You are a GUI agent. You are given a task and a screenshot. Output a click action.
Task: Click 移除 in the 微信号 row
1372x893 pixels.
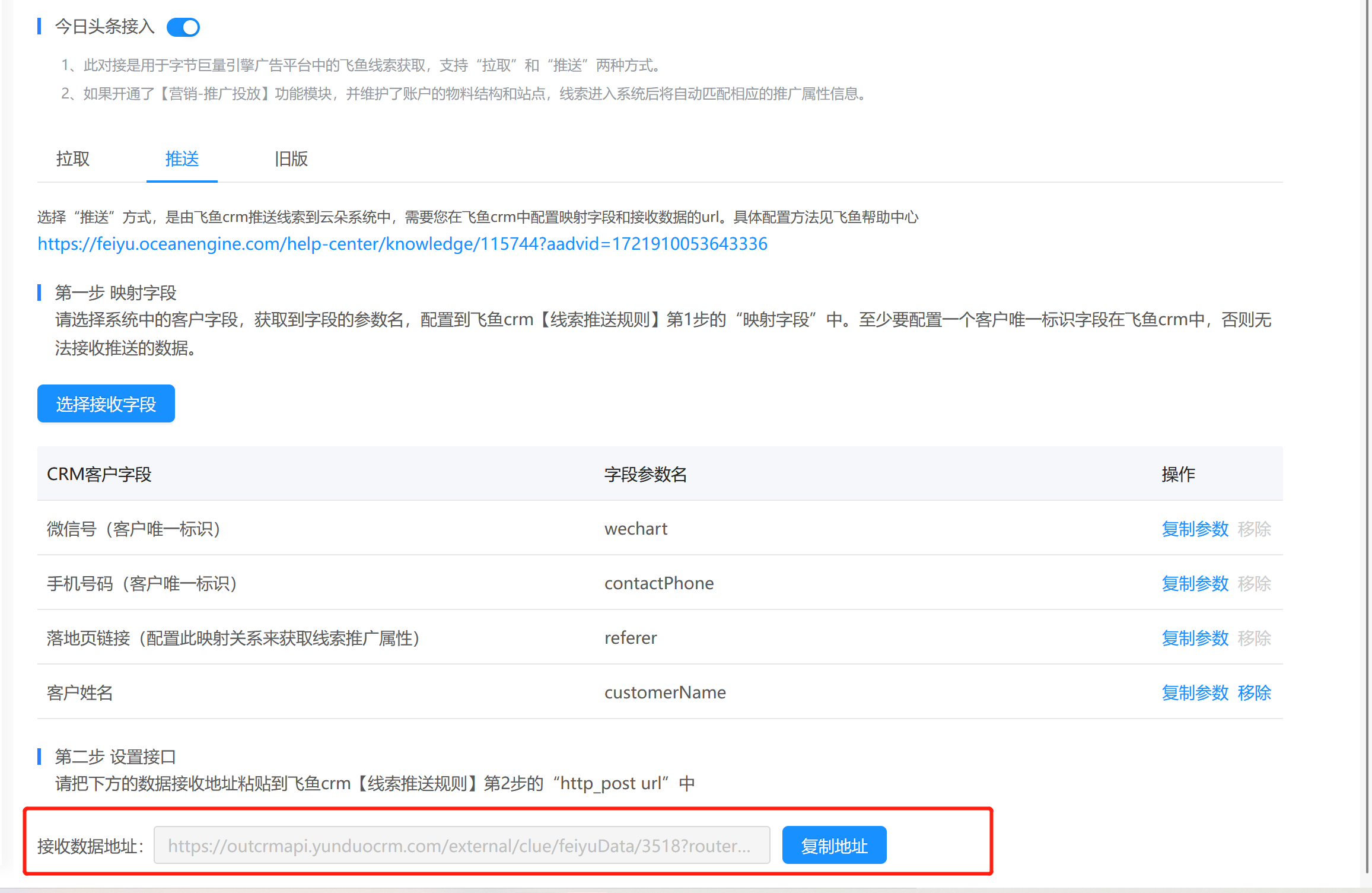point(1254,529)
